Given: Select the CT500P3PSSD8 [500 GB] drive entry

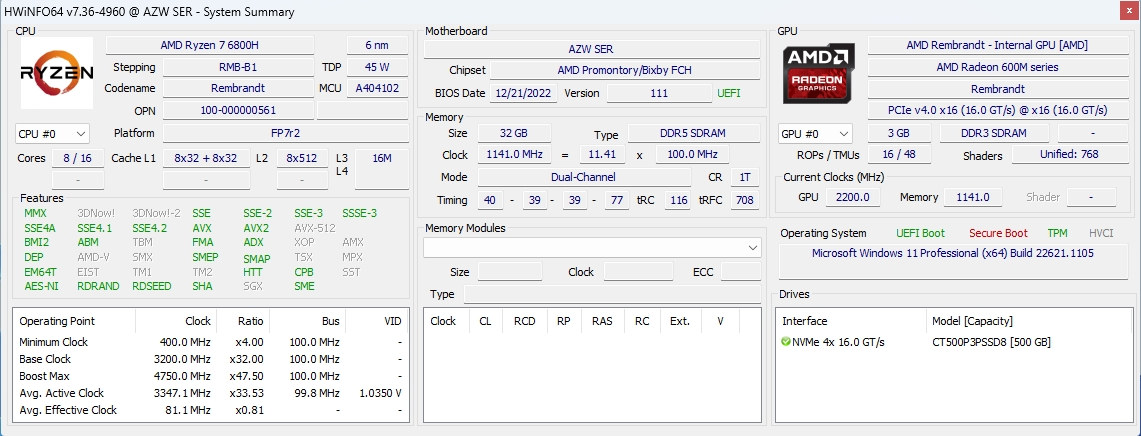Looking at the screenshot, I should point(991,342).
